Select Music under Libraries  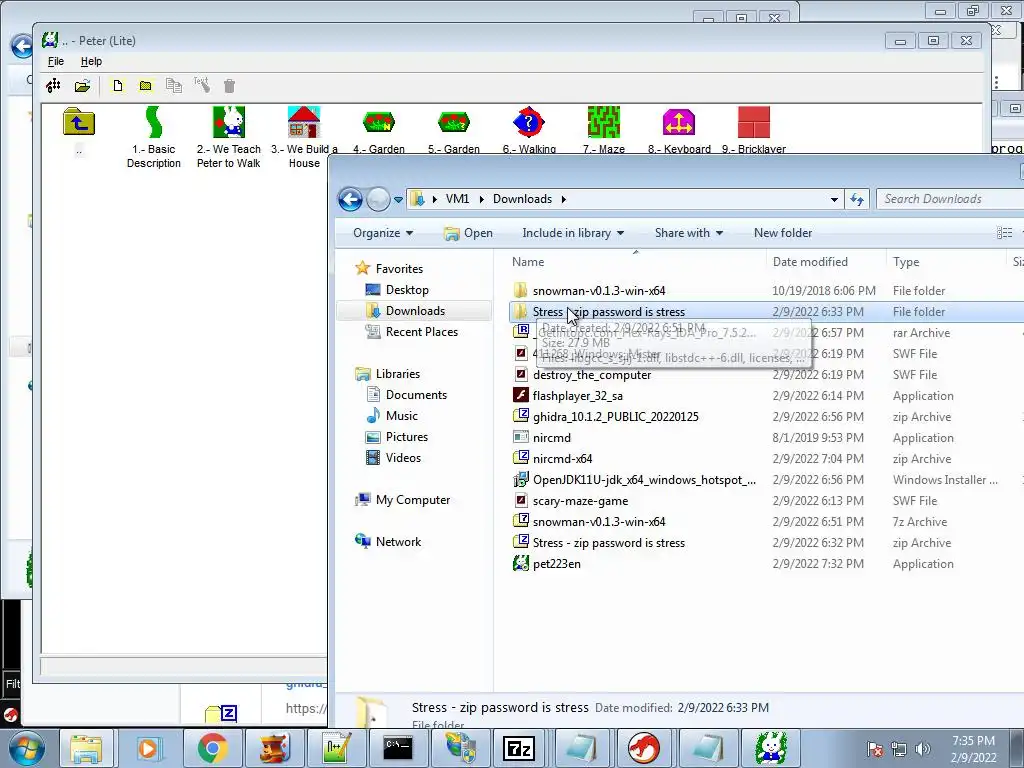click(x=402, y=416)
